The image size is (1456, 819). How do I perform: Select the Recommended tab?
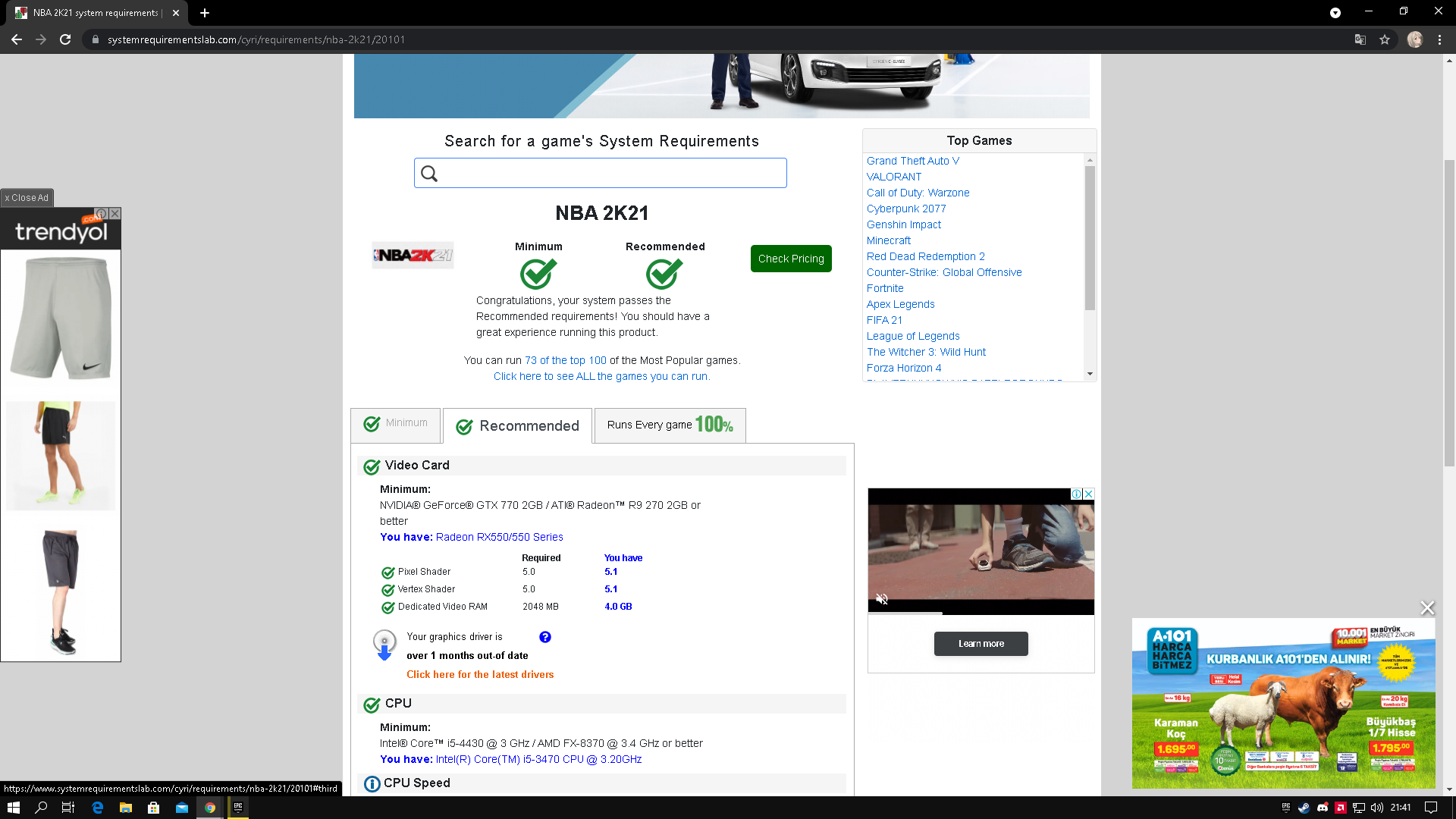518,426
